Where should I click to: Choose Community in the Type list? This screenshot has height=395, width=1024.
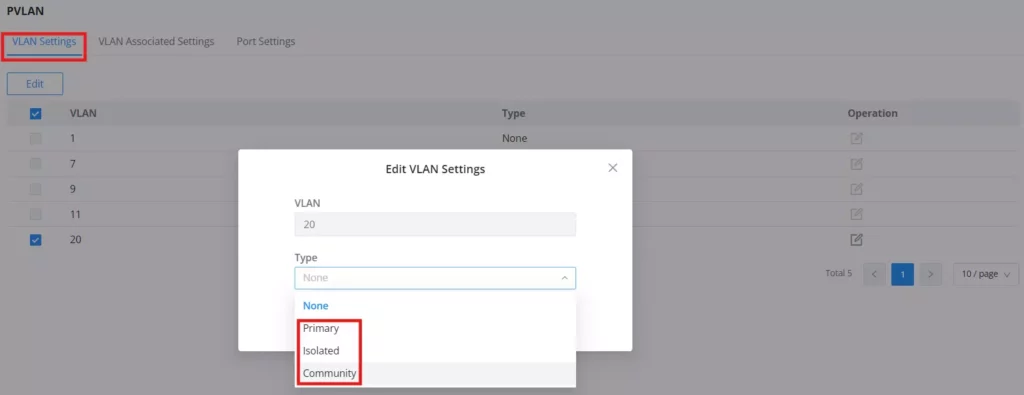pos(435,373)
